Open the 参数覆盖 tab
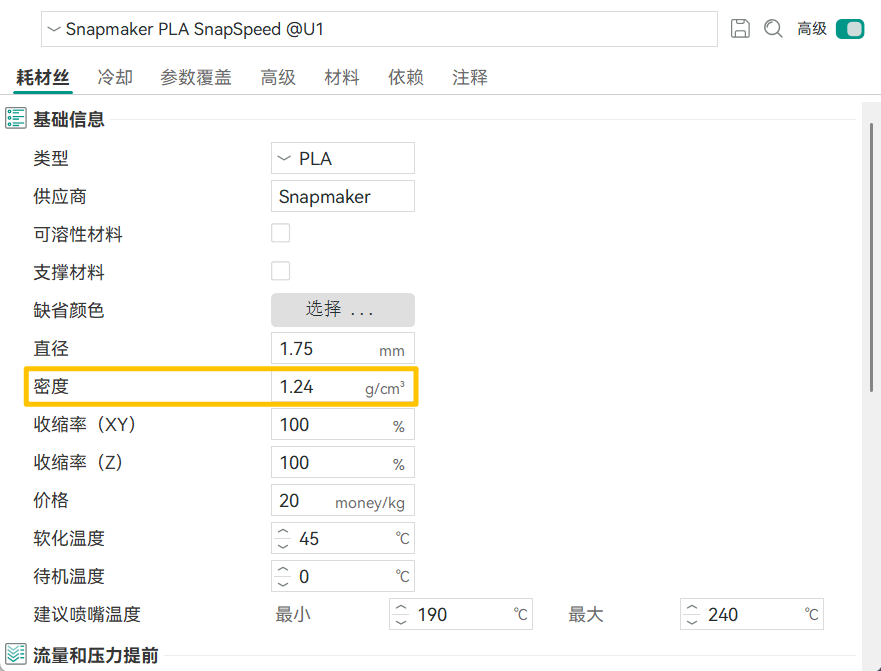Image resolution: width=881 pixels, height=671 pixels. pyautogui.click(x=195, y=77)
